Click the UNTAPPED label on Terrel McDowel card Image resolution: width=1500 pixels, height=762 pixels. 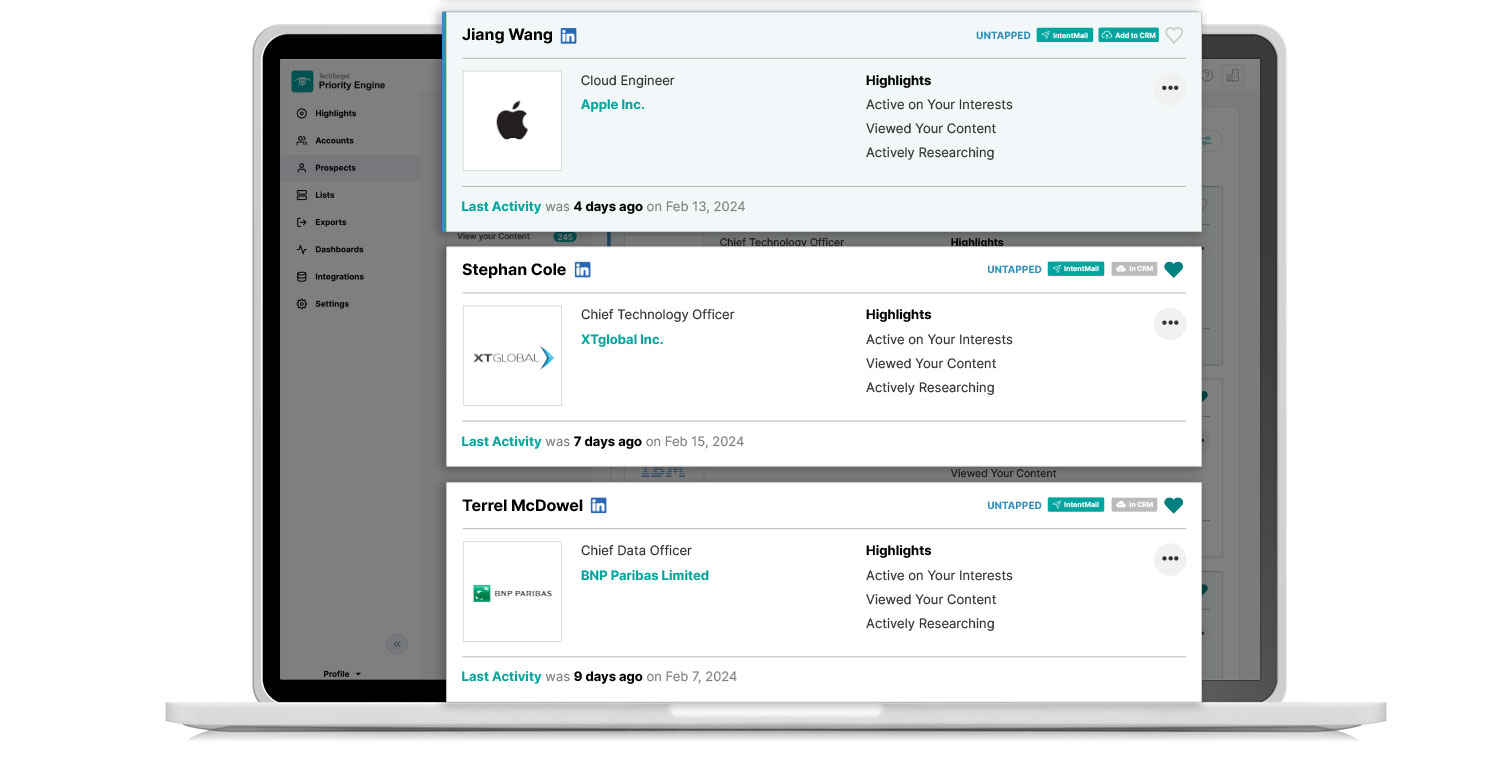pos(1014,506)
